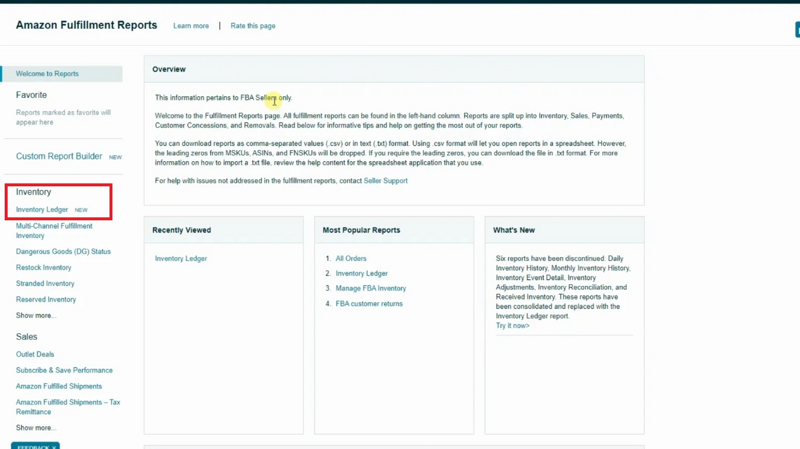This screenshot has width=800, height=449.
Task: Click Try it now link
Action: (512, 326)
